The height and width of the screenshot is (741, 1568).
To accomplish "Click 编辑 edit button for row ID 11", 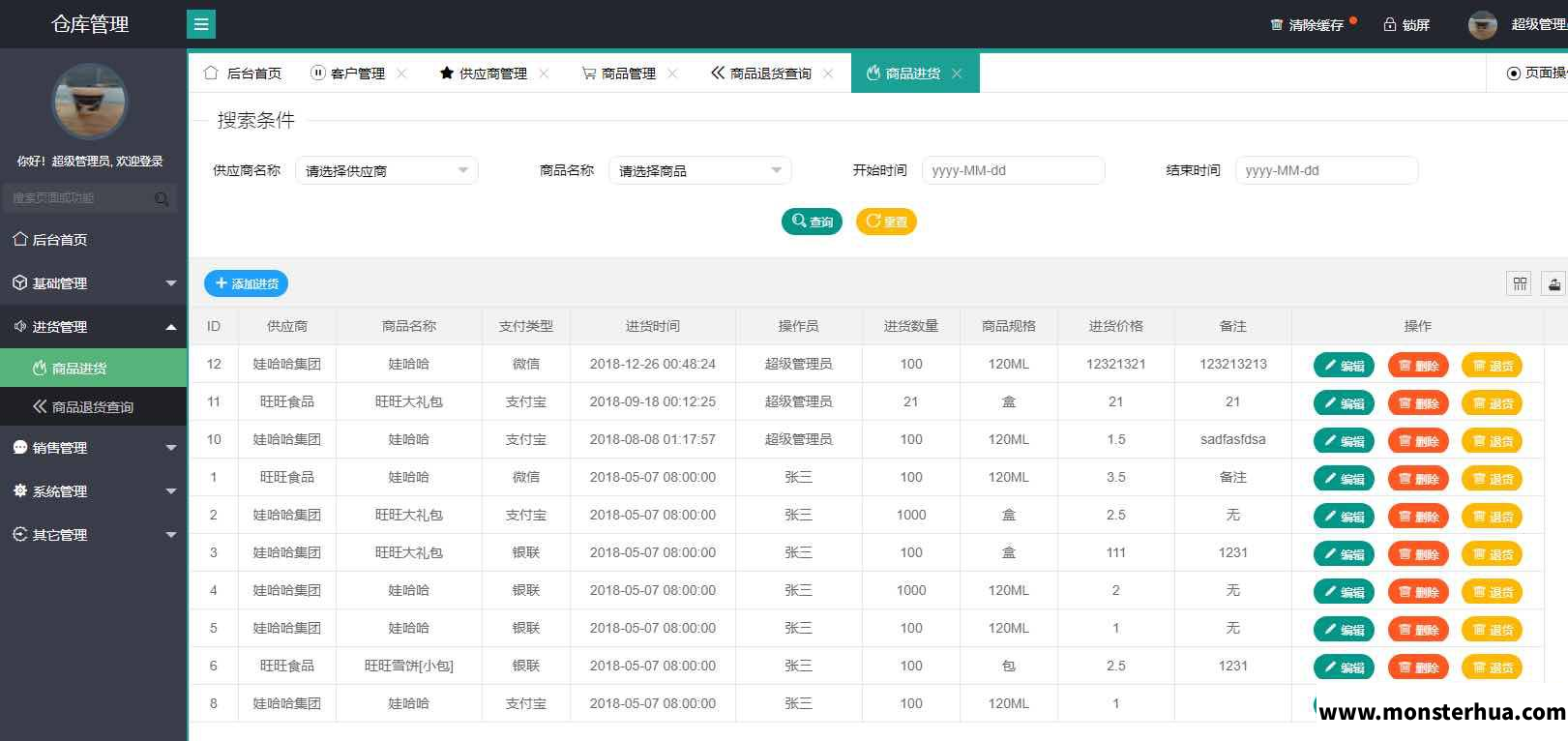I will point(1344,402).
